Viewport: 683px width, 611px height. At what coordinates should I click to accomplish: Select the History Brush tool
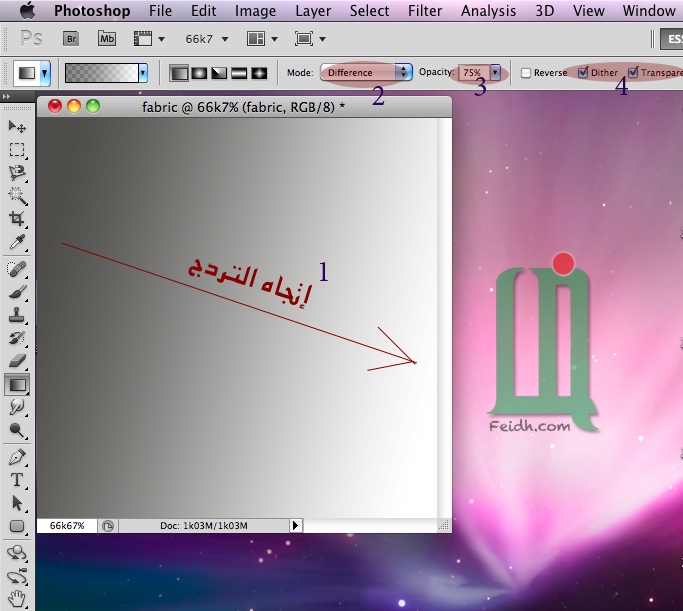[x=17, y=338]
